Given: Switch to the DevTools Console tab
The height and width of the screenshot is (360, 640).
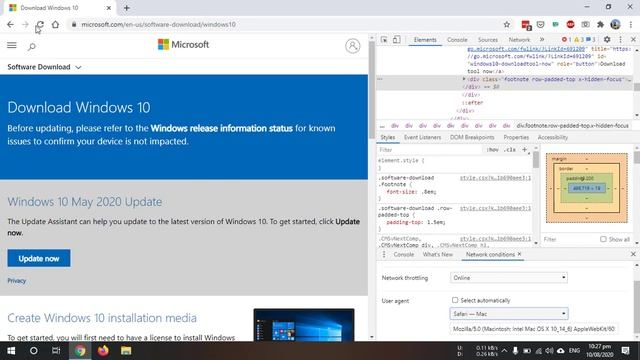Looking at the screenshot, I should point(457,40).
